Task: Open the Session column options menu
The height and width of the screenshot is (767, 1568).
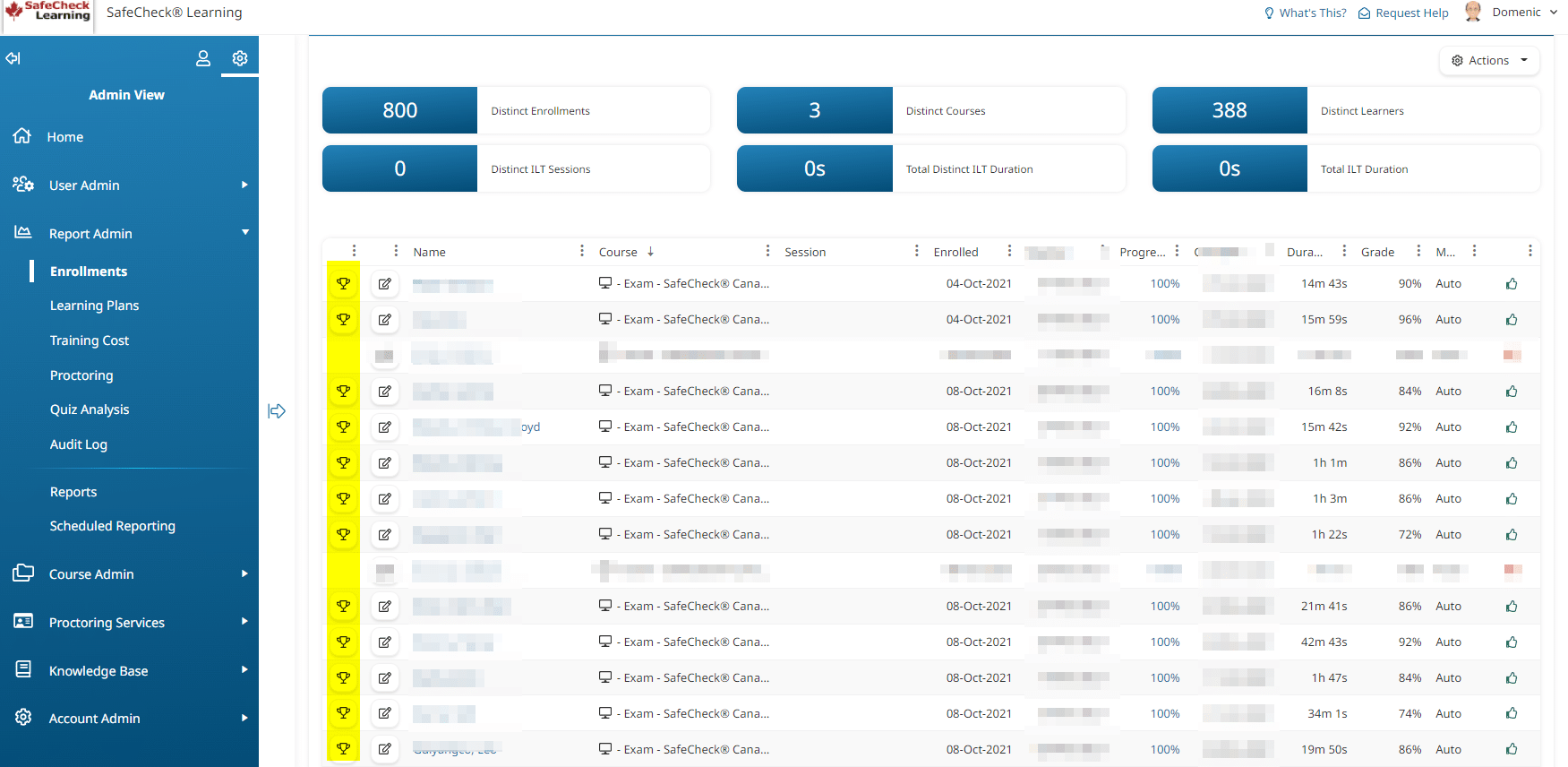Action: 916,251
